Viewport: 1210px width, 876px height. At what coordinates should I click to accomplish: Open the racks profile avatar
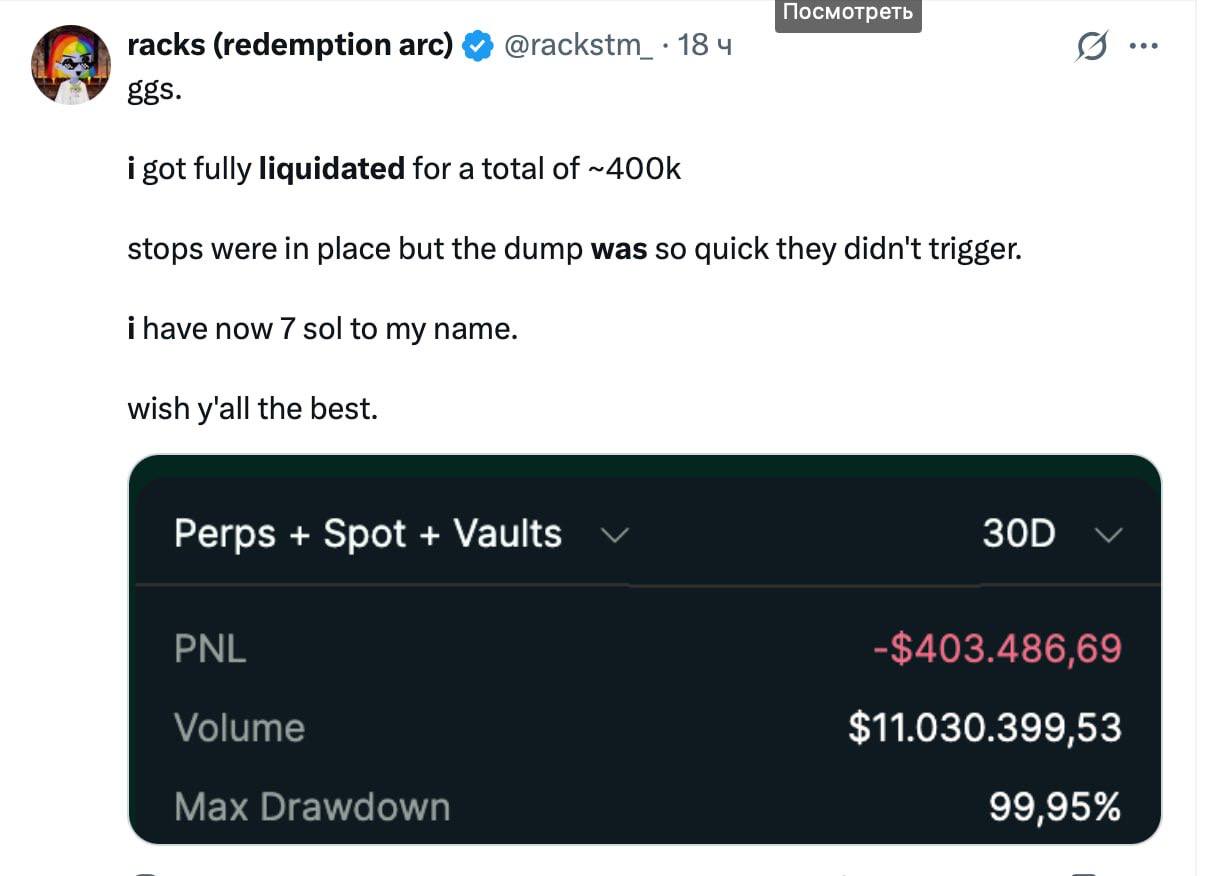point(71,65)
